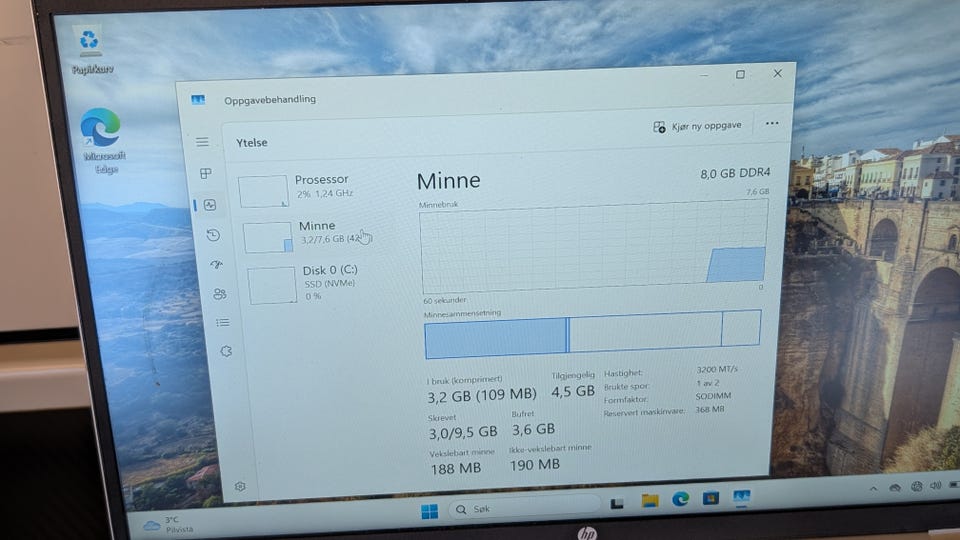Click the 8,0 GB DDR4 label

pos(735,173)
